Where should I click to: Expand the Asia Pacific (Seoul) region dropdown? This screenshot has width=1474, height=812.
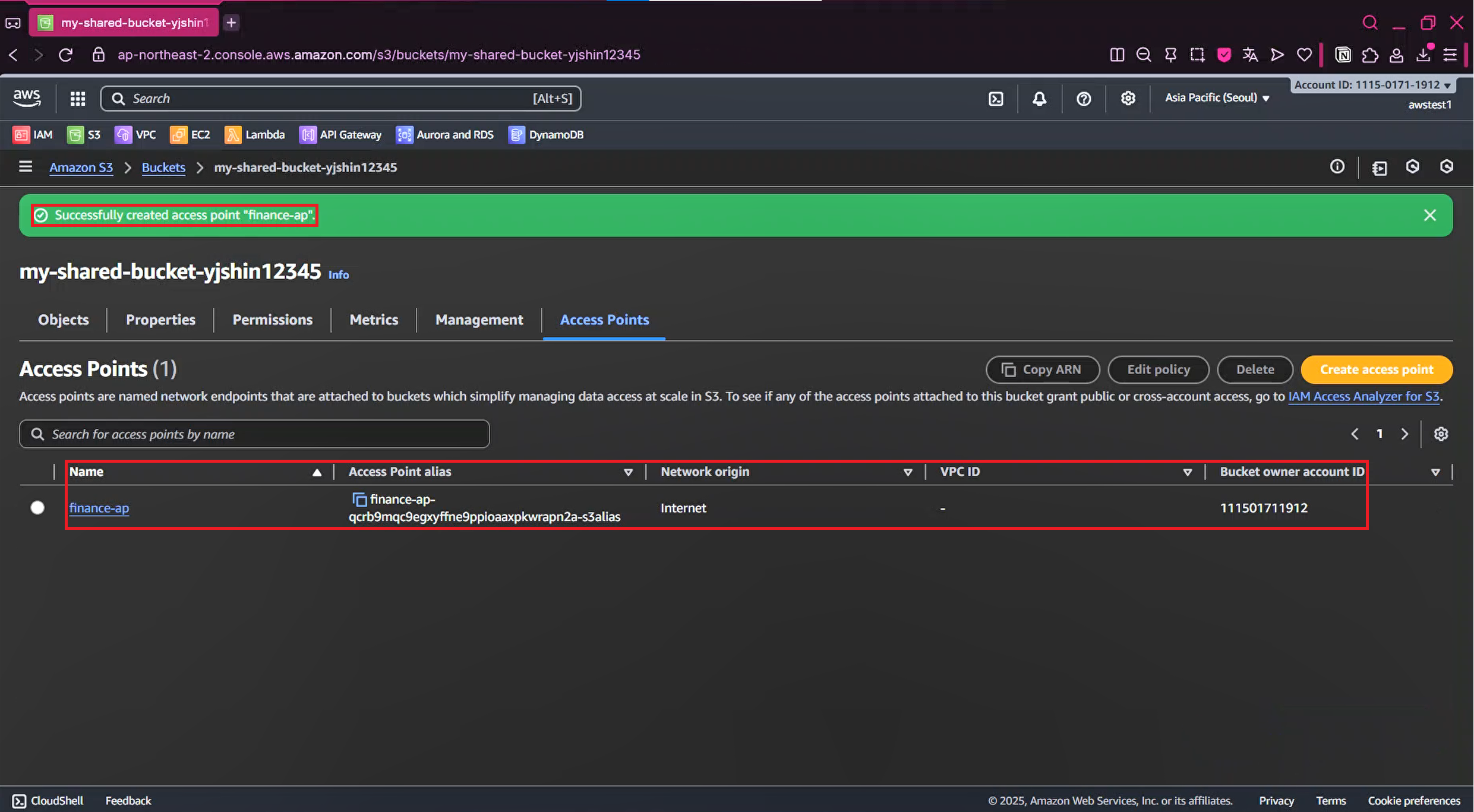click(x=1217, y=98)
